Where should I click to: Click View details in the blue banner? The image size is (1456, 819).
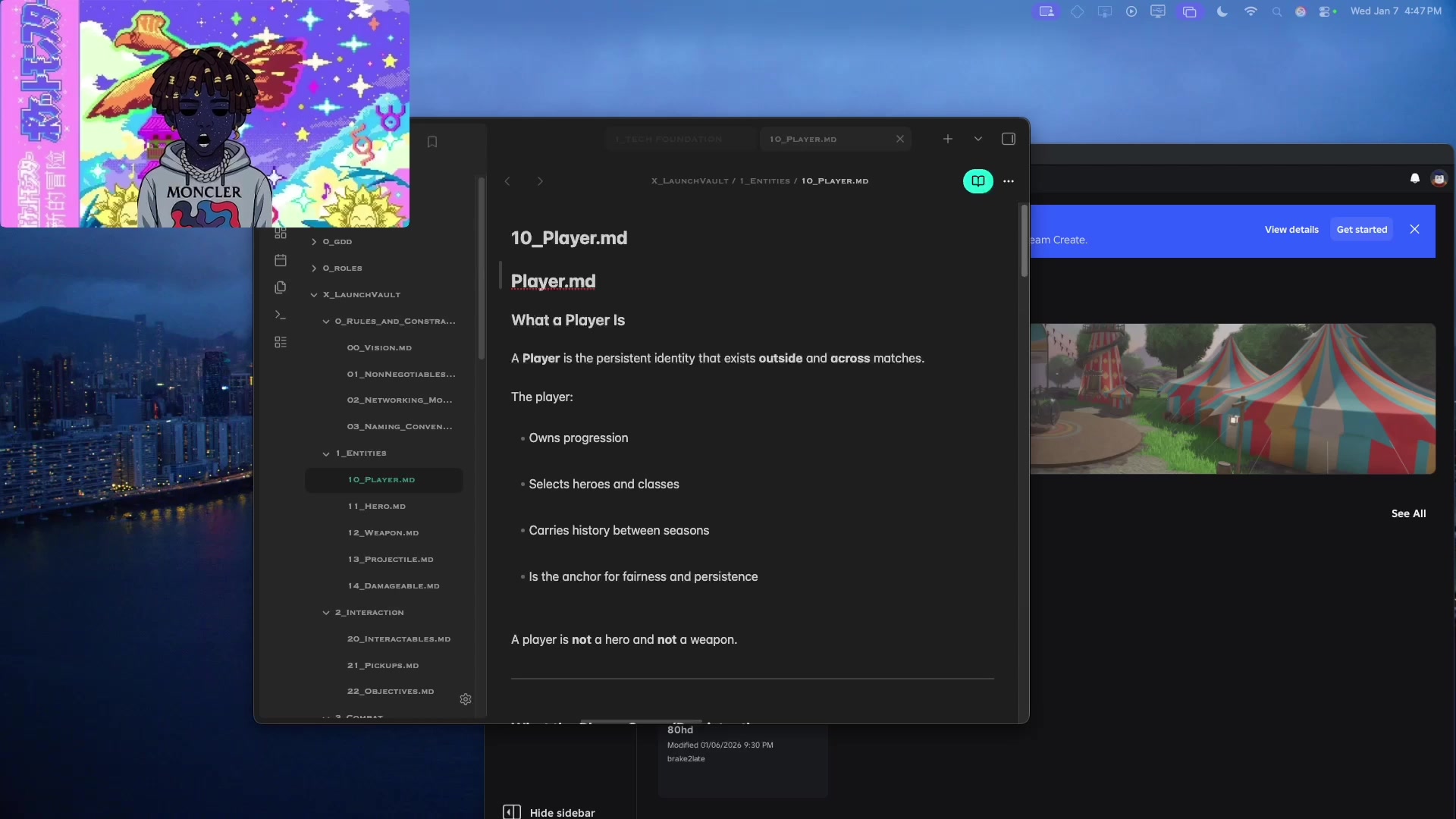(x=1291, y=230)
